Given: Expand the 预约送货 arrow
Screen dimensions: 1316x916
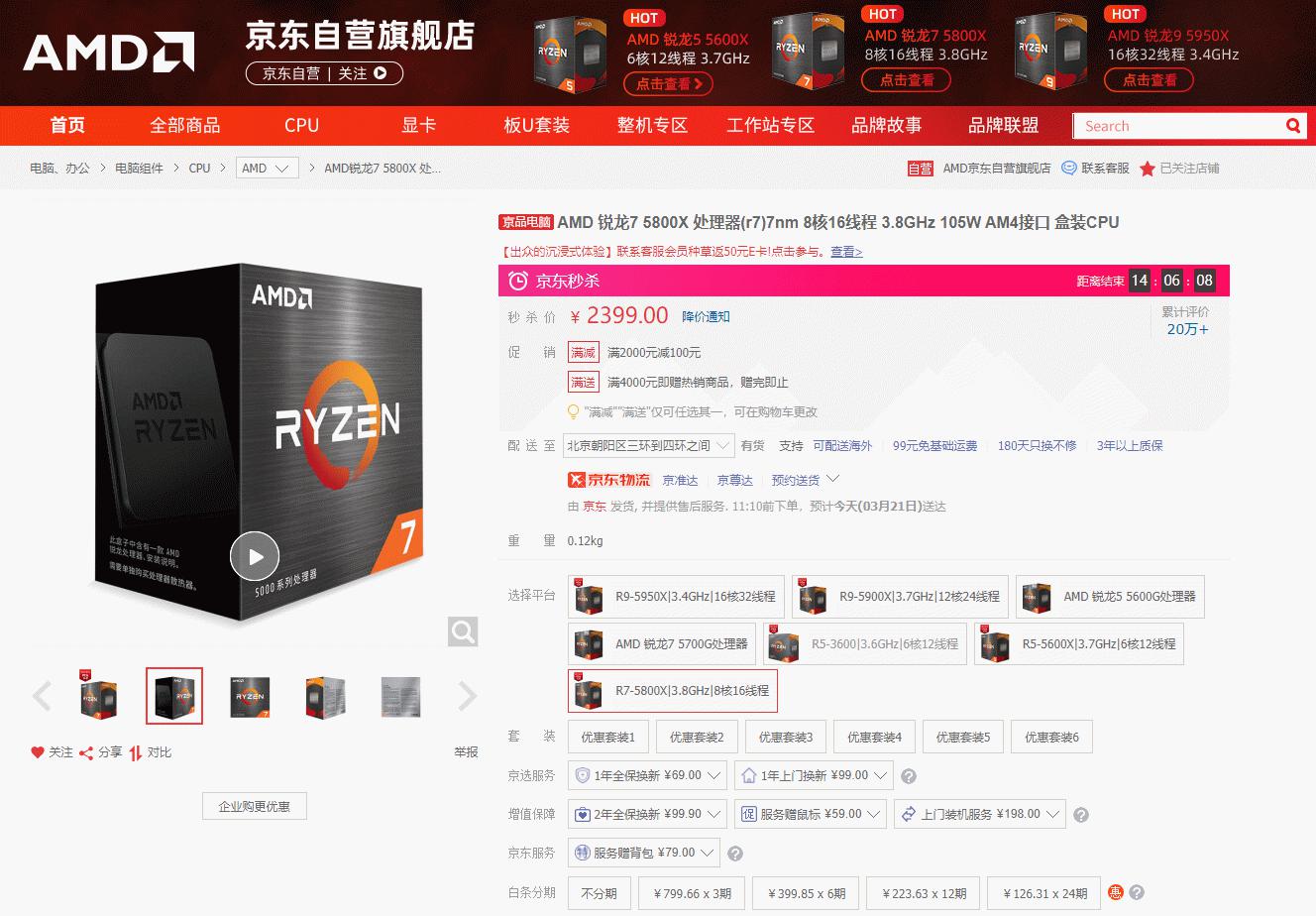Looking at the screenshot, I should [x=832, y=479].
